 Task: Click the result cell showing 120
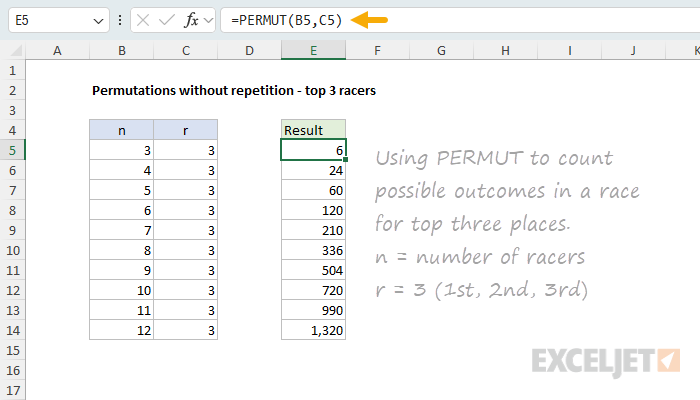pos(313,210)
